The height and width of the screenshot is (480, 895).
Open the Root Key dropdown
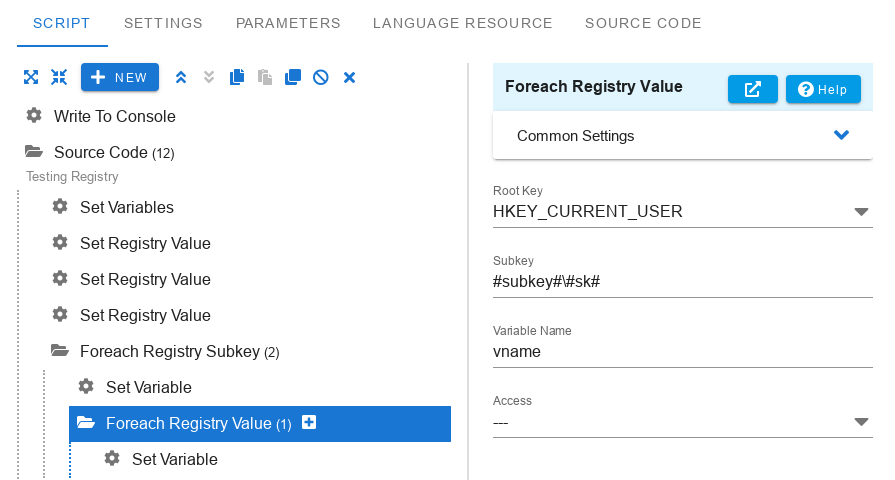pos(861,212)
